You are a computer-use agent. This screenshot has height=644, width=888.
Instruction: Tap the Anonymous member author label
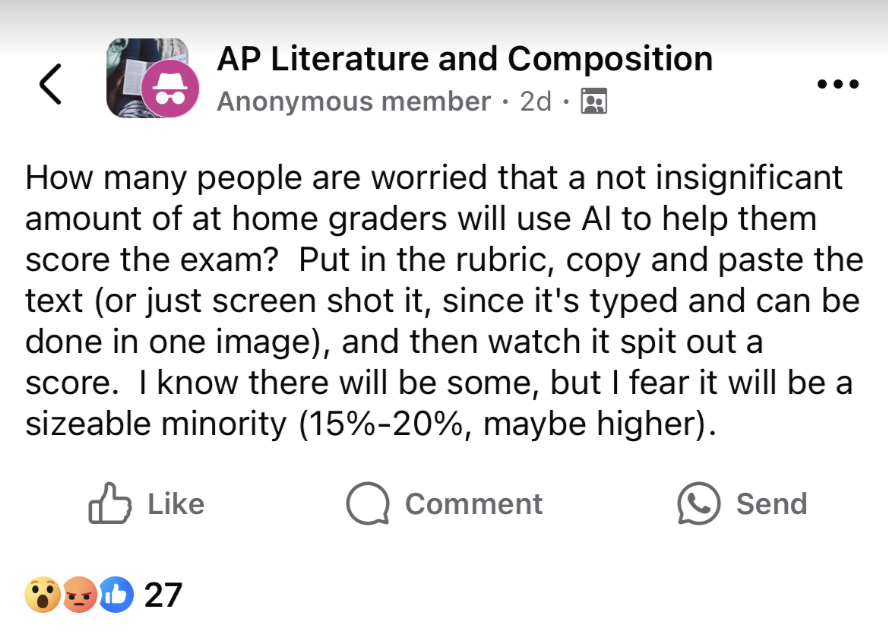pyautogui.click(x=353, y=102)
